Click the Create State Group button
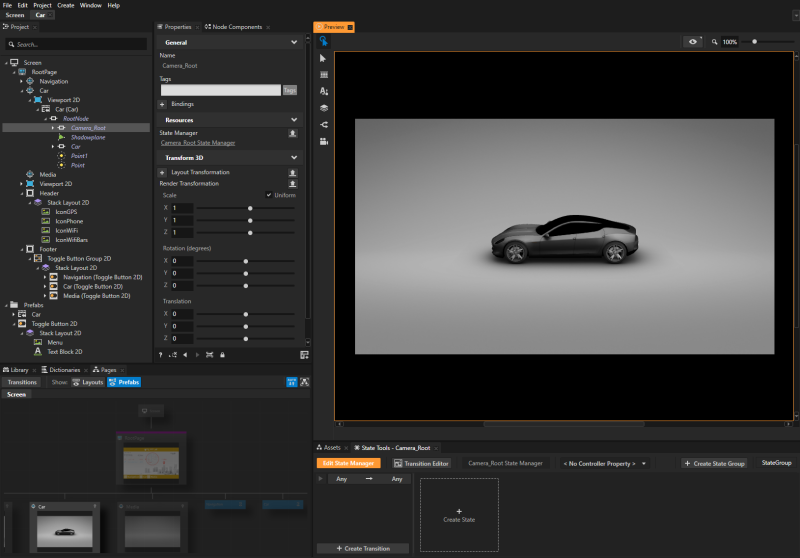 click(x=714, y=464)
